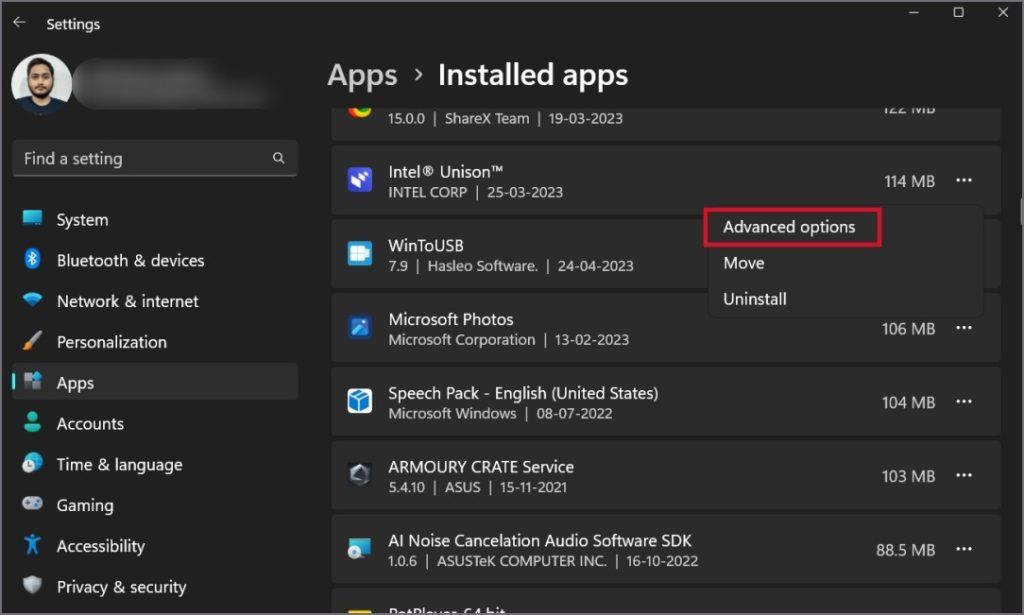Image resolution: width=1024 pixels, height=615 pixels.
Task: Click the 103 MB size value
Action: point(908,476)
